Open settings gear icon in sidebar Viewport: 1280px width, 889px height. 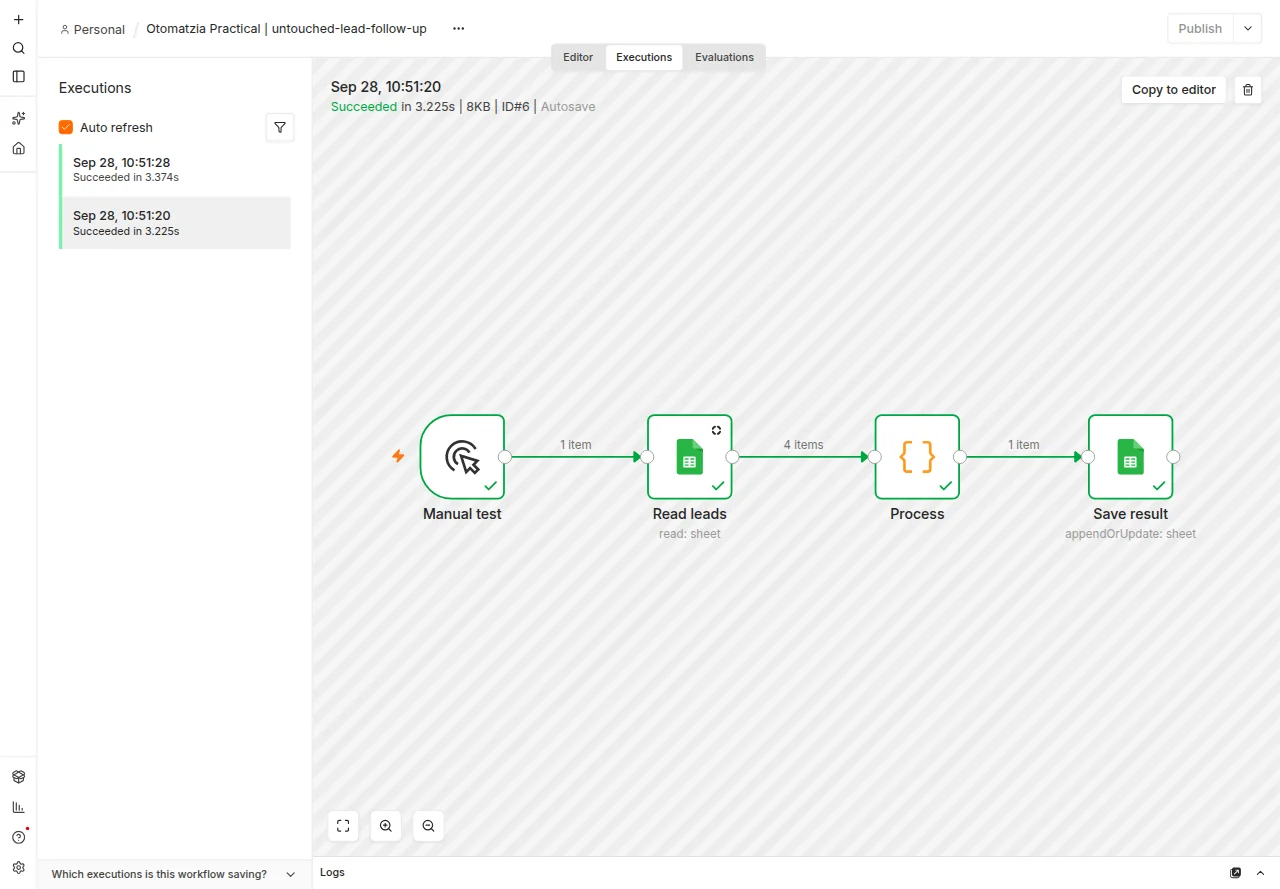coord(18,867)
